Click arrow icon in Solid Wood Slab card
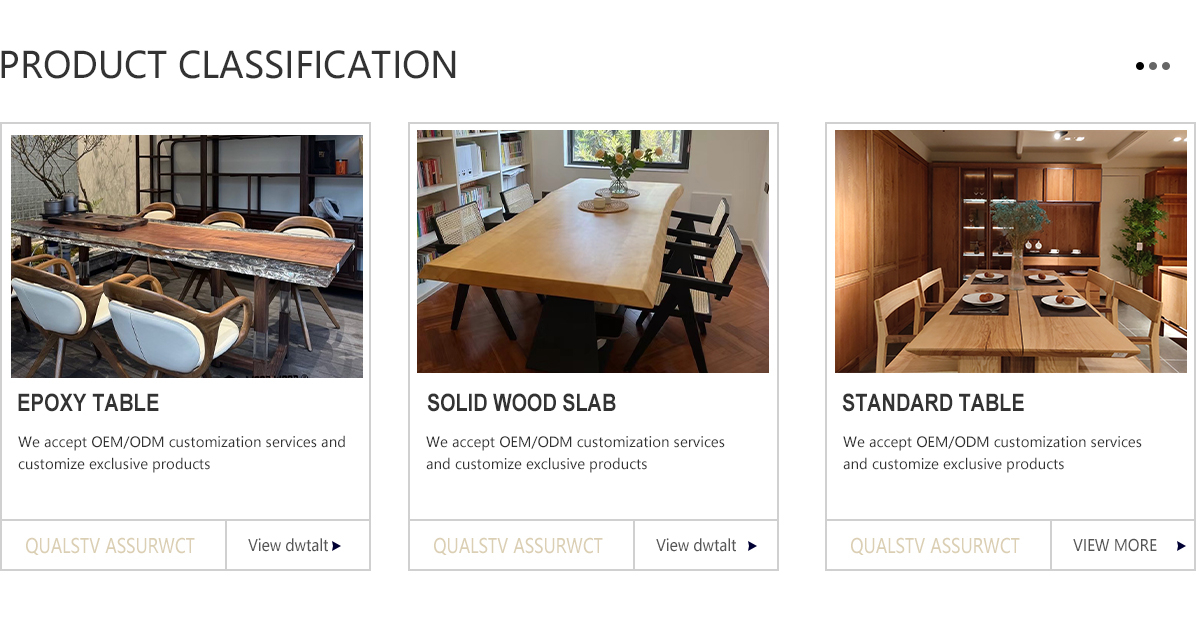The image size is (1200, 635). point(752,546)
